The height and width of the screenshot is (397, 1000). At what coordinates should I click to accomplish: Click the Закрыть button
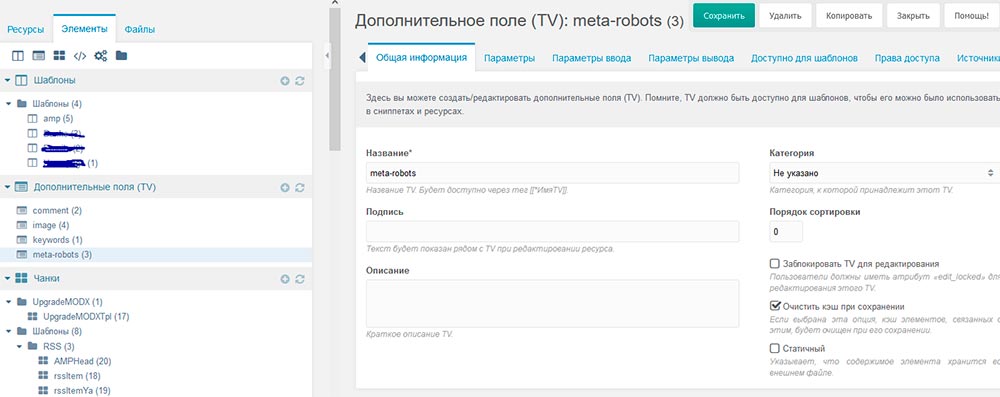tap(913, 16)
